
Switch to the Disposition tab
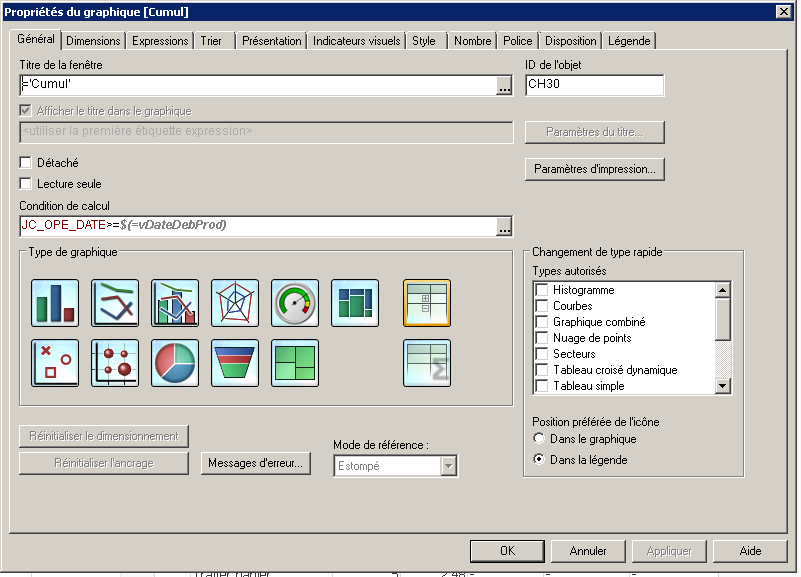[x=571, y=41]
